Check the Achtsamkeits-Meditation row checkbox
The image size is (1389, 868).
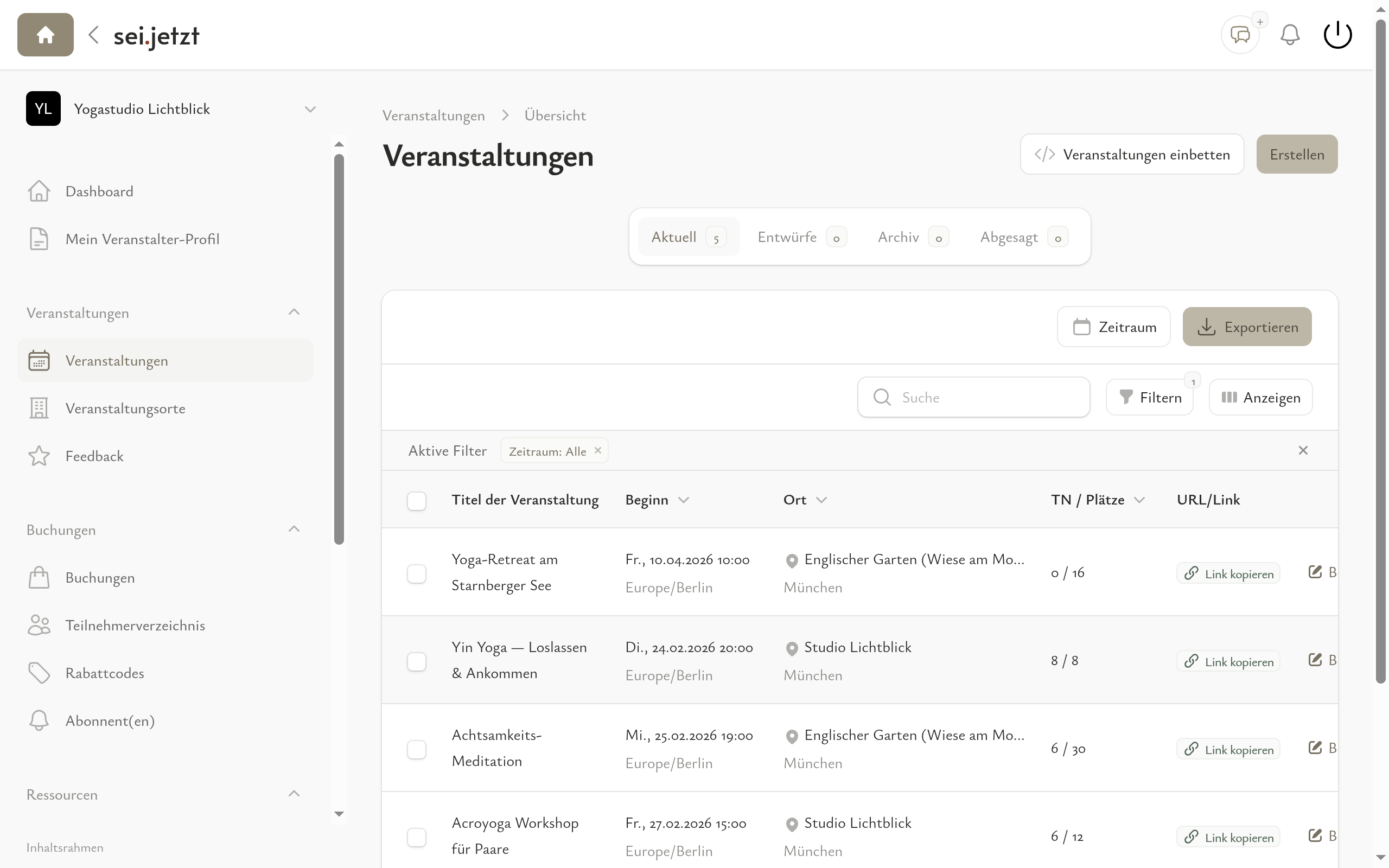tap(417, 749)
